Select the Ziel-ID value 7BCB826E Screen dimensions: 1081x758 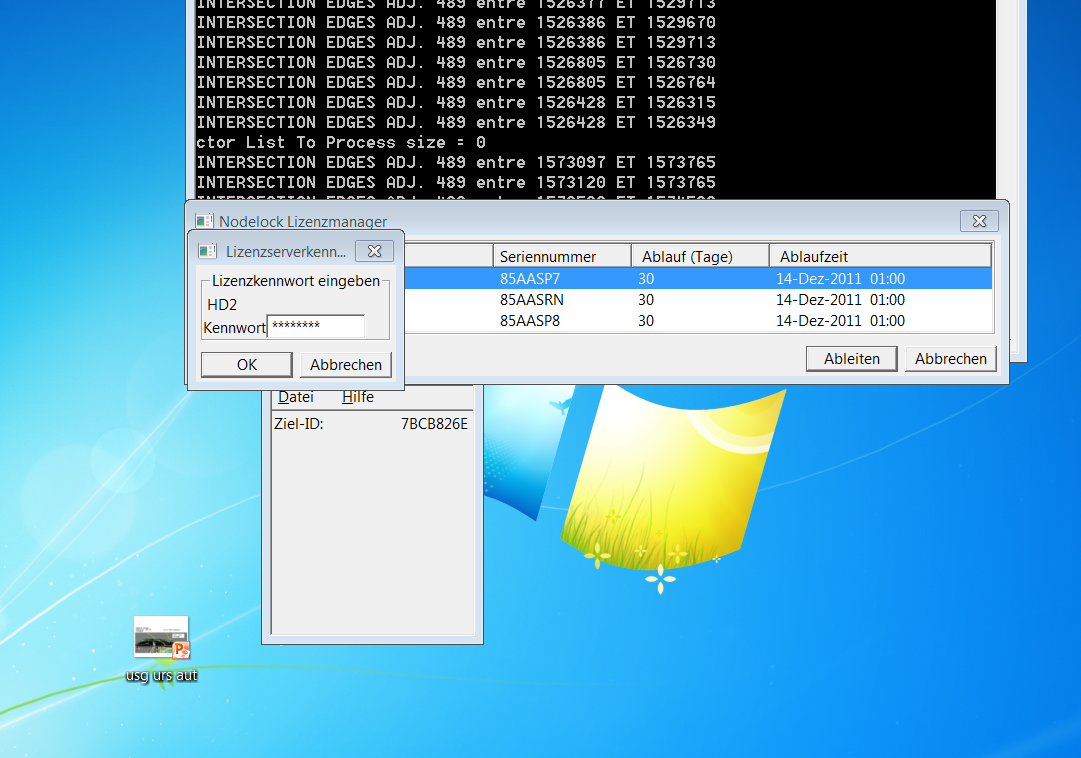click(x=434, y=423)
